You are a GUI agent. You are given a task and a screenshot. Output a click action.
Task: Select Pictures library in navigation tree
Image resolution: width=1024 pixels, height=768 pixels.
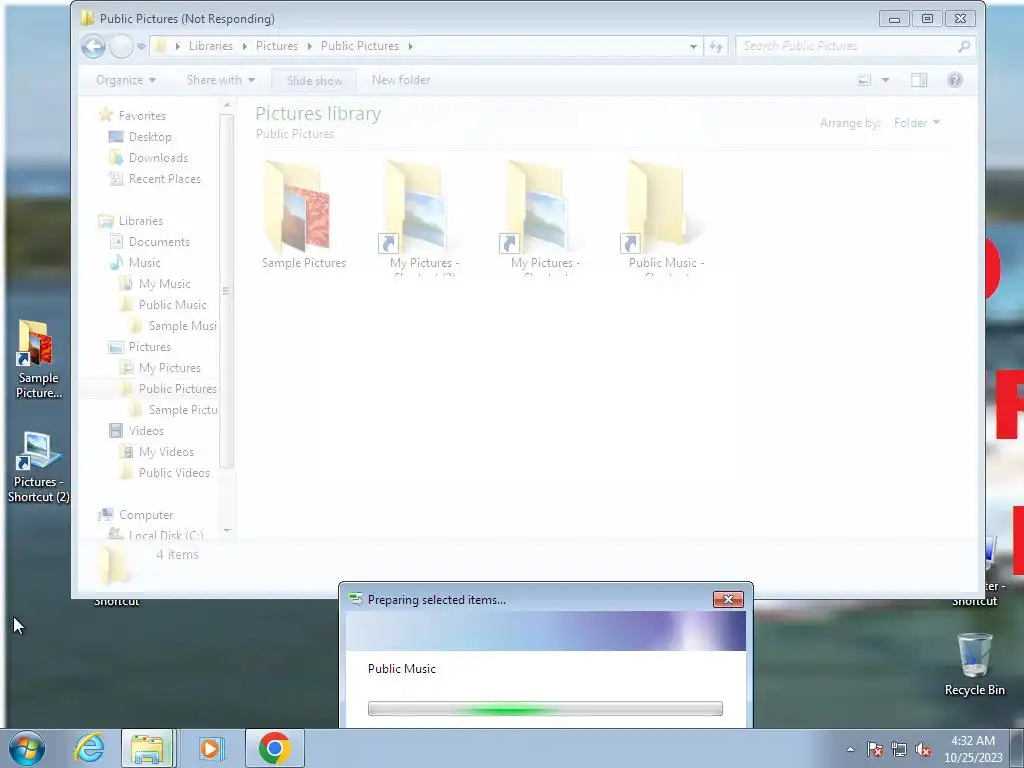pyautogui.click(x=150, y=347)
